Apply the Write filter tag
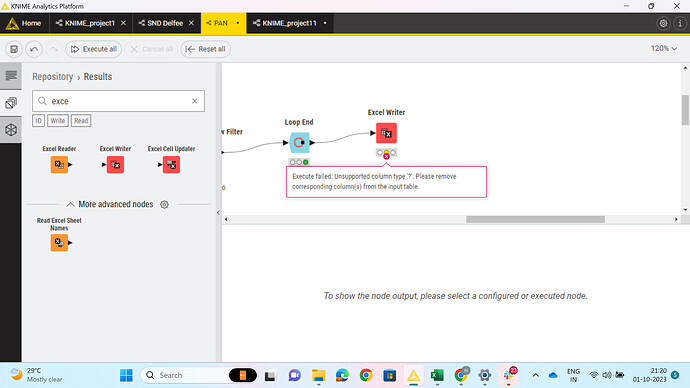 coord(58,121)
